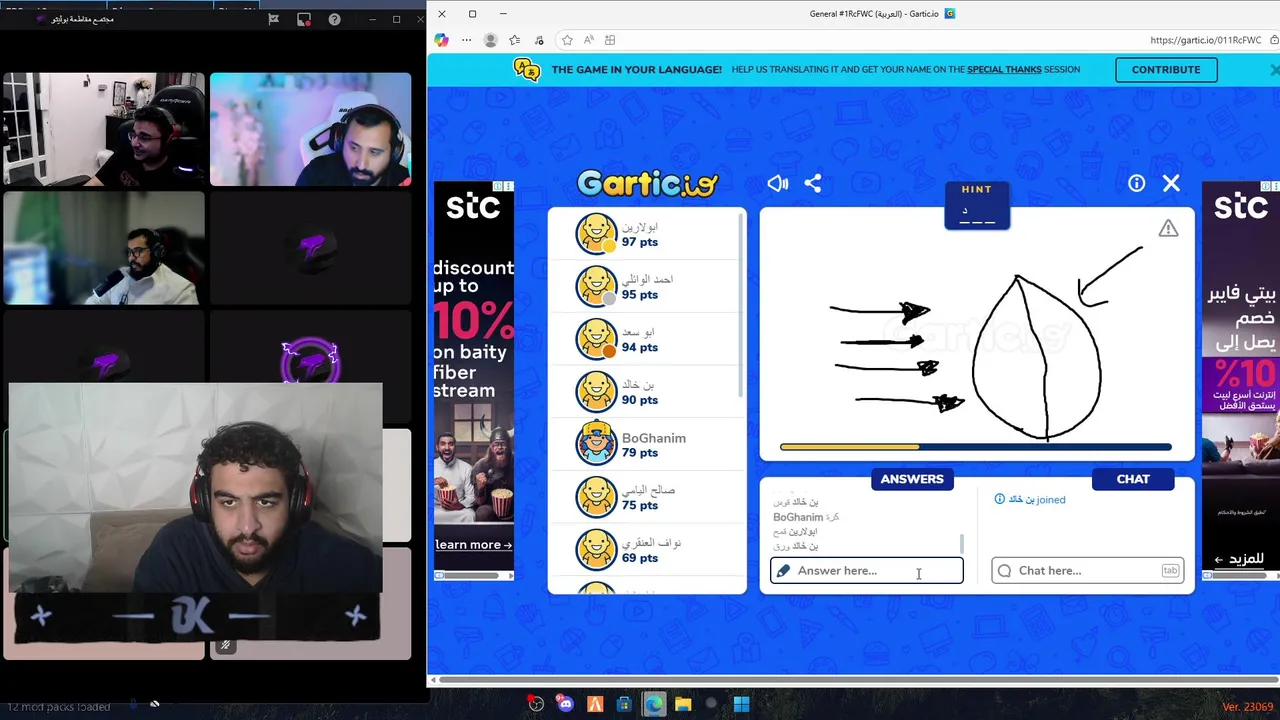Open File Explorer from the taskbar

coord(683,704)
